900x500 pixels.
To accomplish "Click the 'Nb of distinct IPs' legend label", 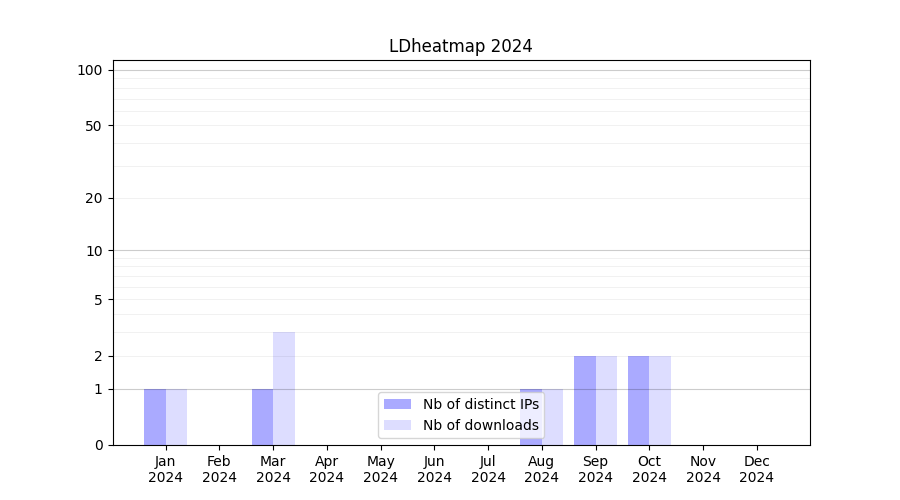I will pyautogui.click(x=480, y=404).
